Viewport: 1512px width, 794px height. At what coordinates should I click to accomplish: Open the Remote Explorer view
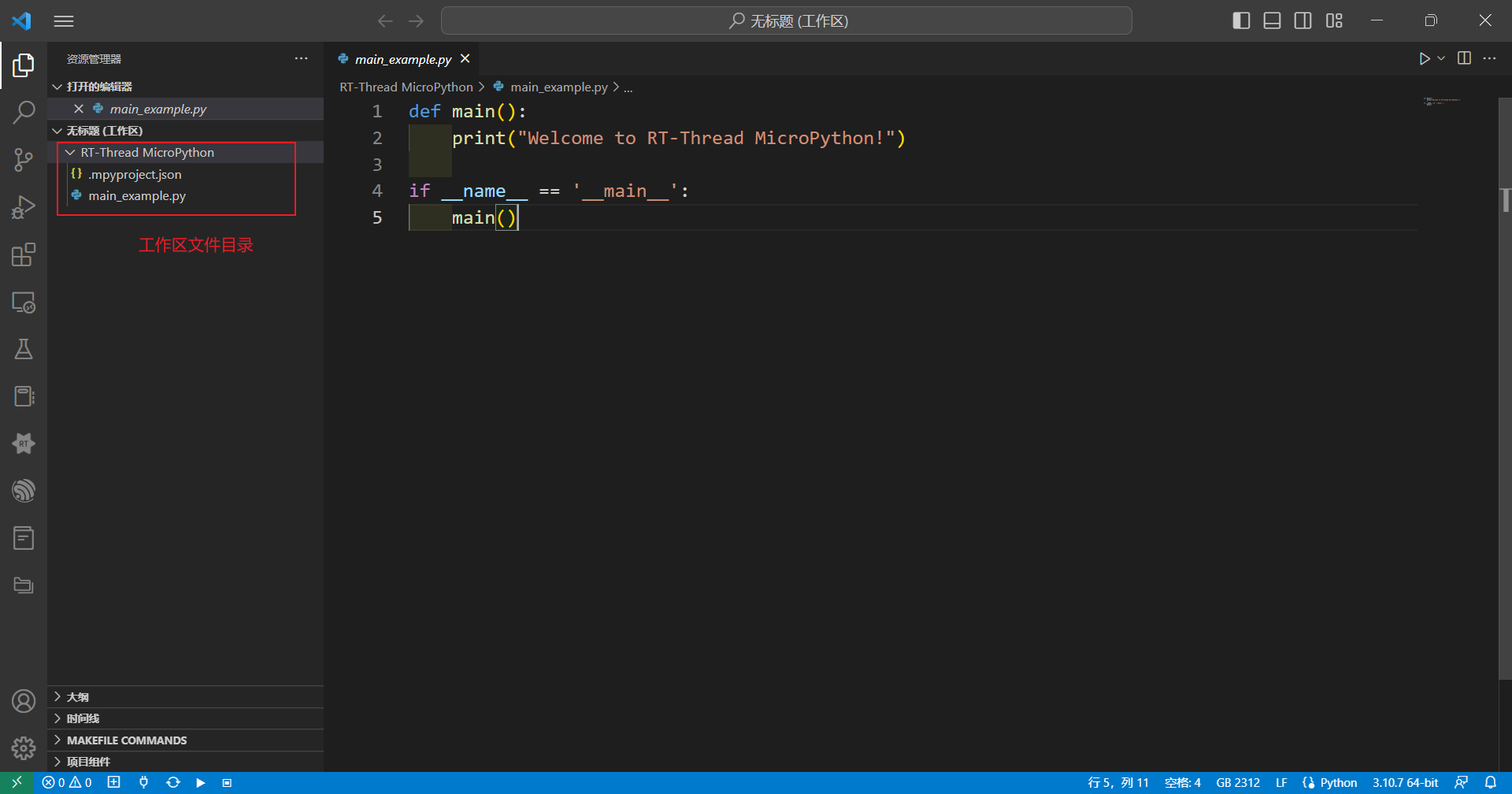point(24,302)
